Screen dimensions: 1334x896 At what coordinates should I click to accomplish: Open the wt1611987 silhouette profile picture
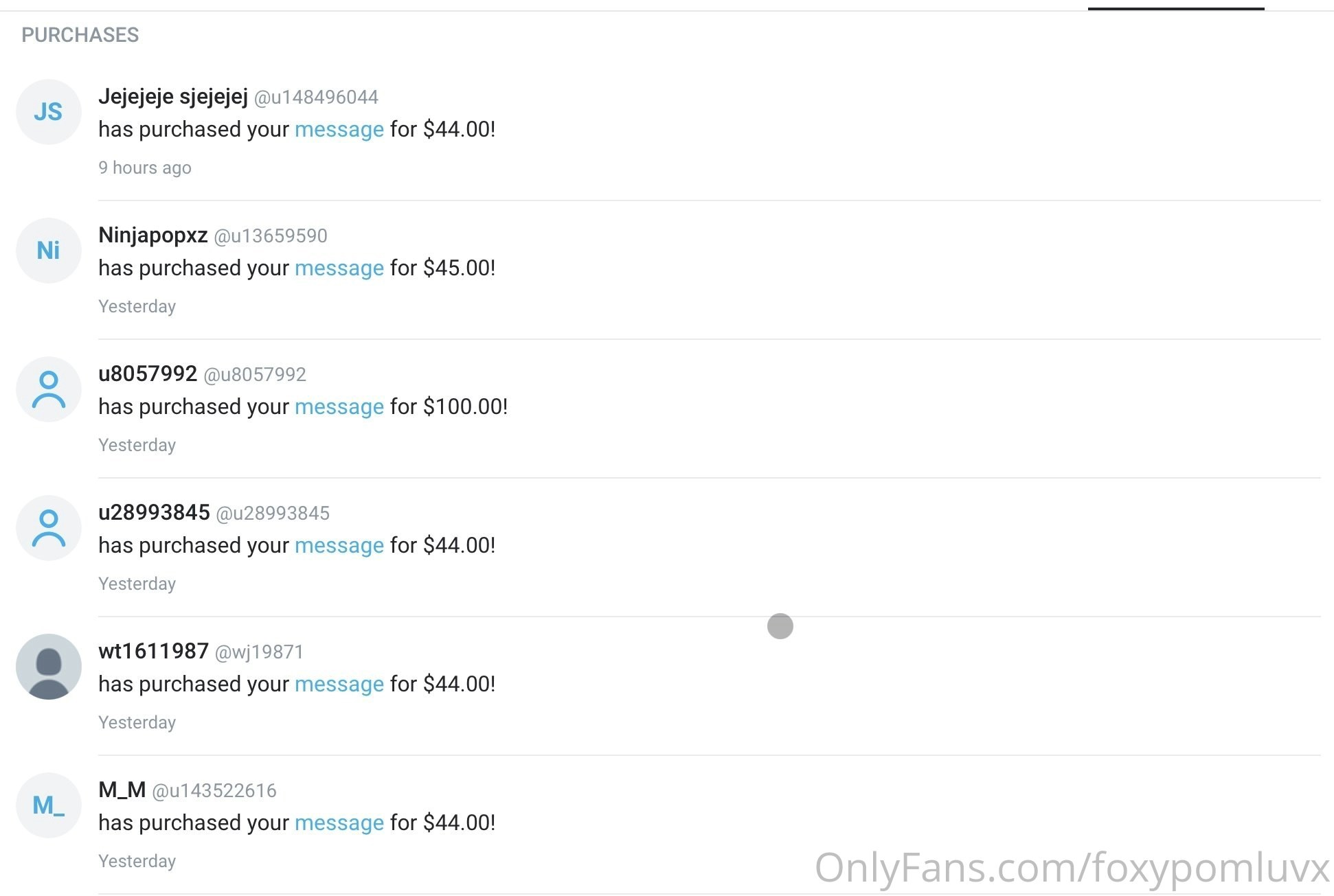tap(49, 667)
